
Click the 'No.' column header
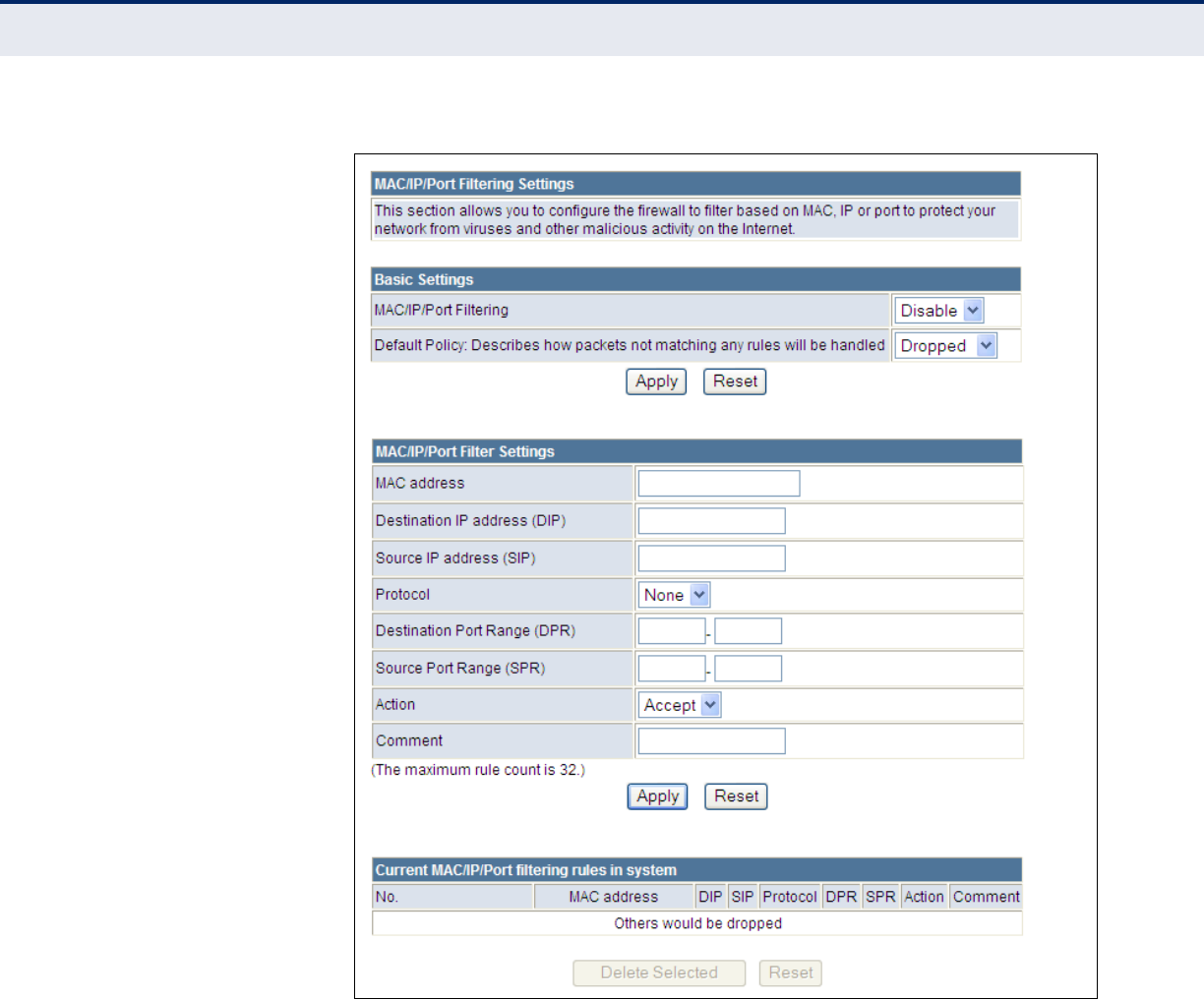click(x=452, y=897)
